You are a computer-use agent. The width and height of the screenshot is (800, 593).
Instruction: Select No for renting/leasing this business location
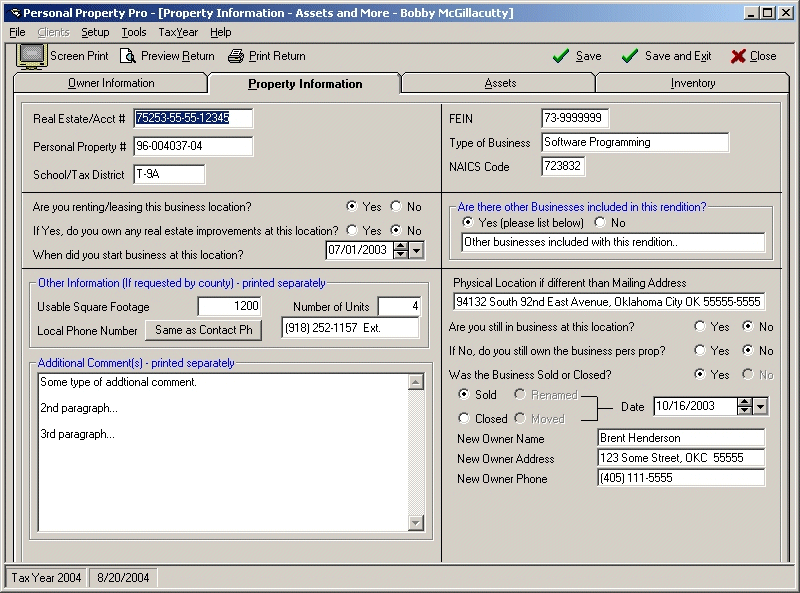(x=396, y=206)
